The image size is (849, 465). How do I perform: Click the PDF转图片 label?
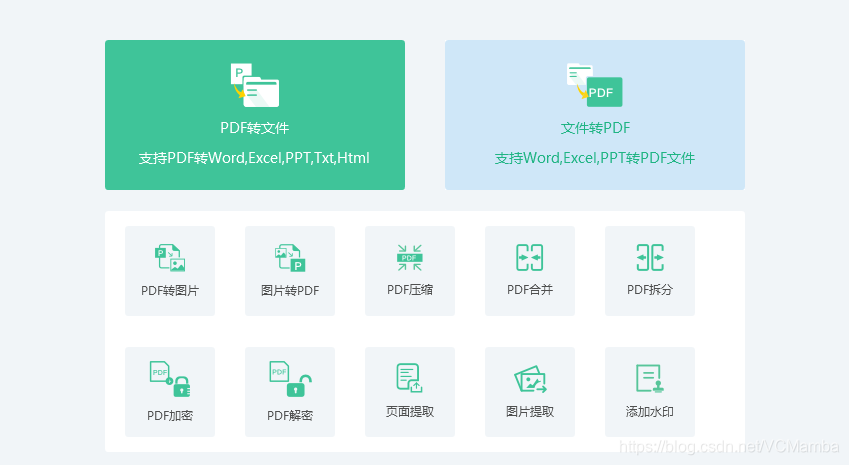pyautogui.click(x=170, y=291)
